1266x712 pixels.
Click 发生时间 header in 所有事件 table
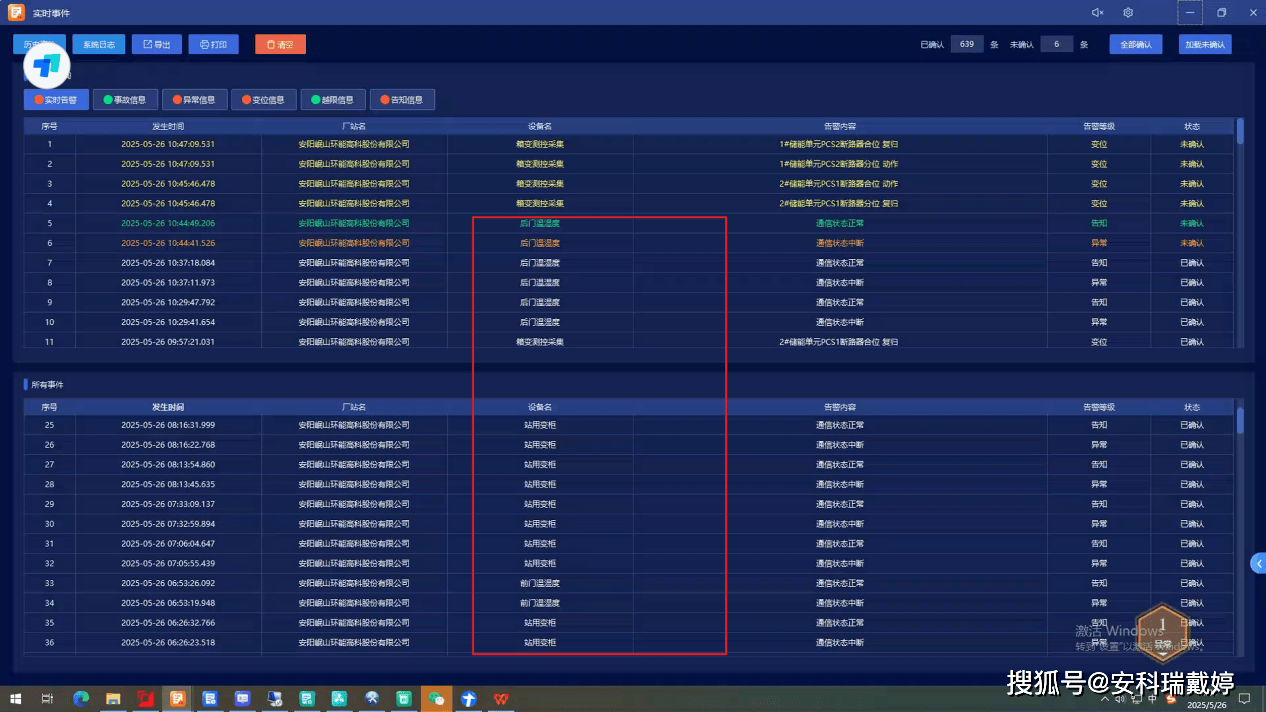click(x=168, y=407)
